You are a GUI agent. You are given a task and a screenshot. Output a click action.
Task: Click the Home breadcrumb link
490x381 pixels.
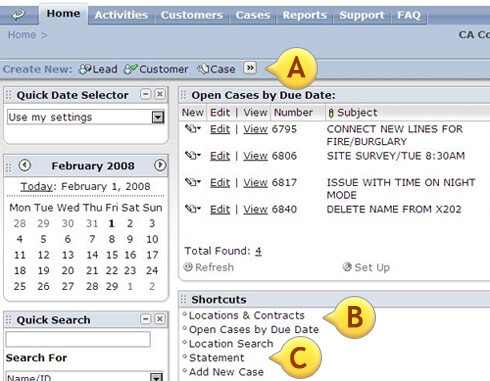(x=22, y=35)
